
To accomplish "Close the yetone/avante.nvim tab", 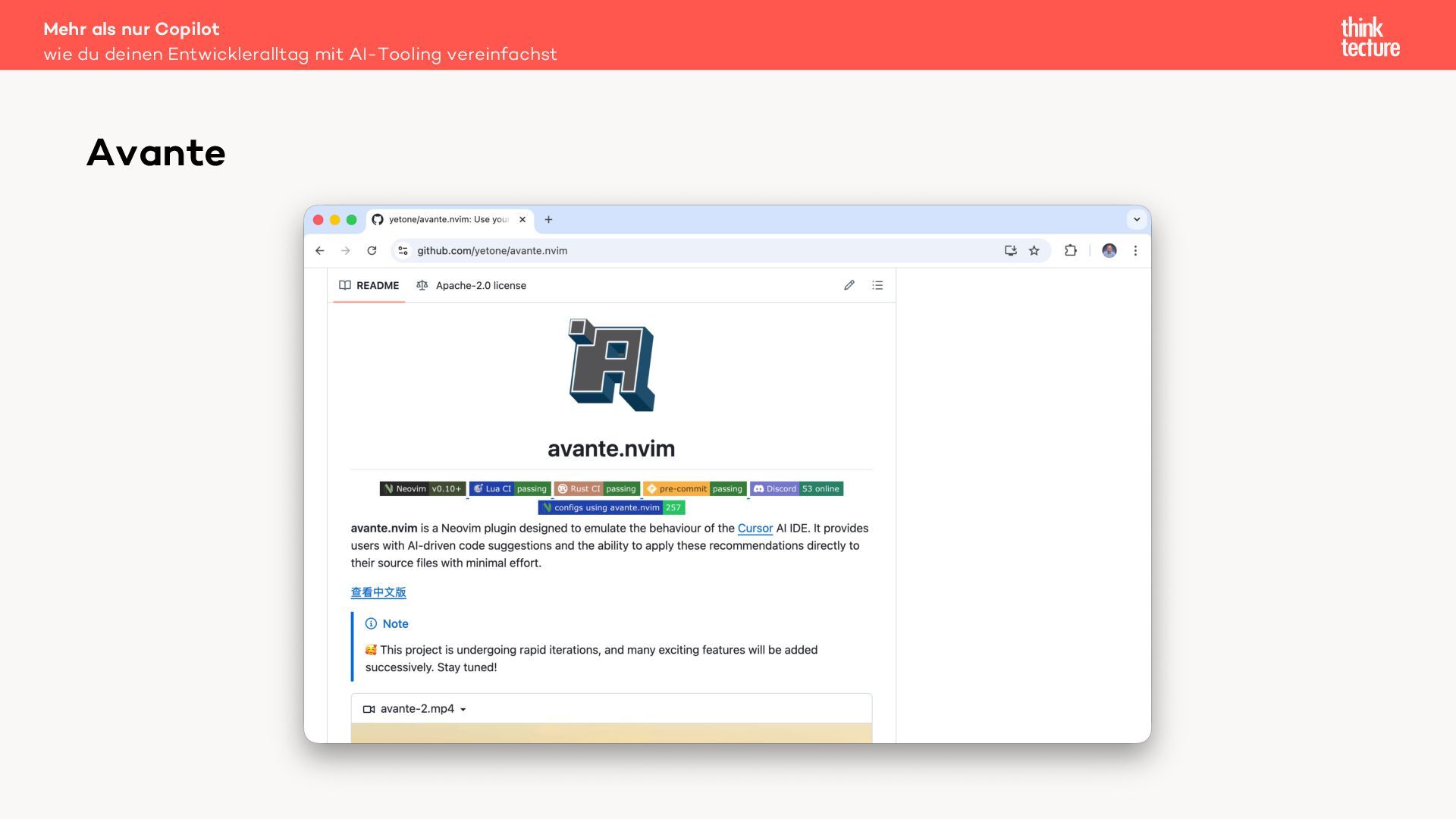I will pyautogui.click(x=522, y=220).
